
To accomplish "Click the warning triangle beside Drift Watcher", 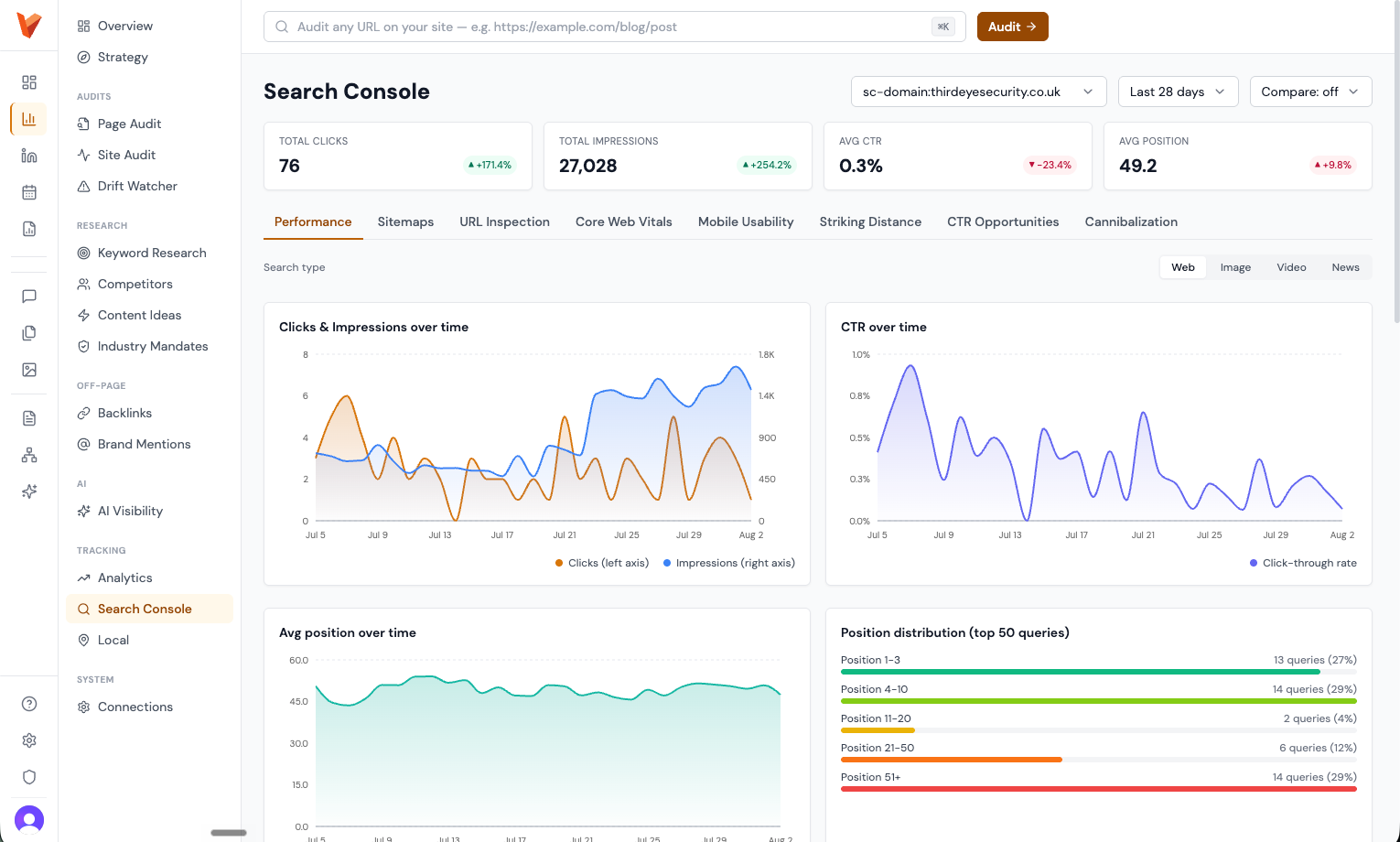I will pyautogui.click(x=83, y=186).
